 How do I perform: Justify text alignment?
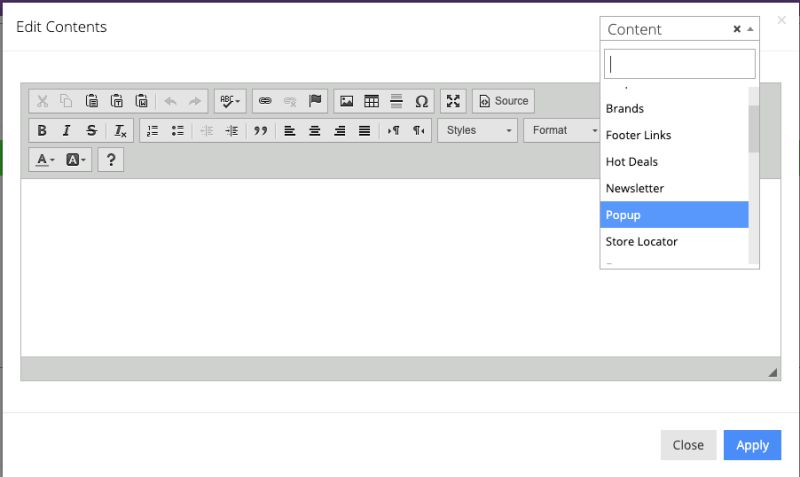[365, 131]
